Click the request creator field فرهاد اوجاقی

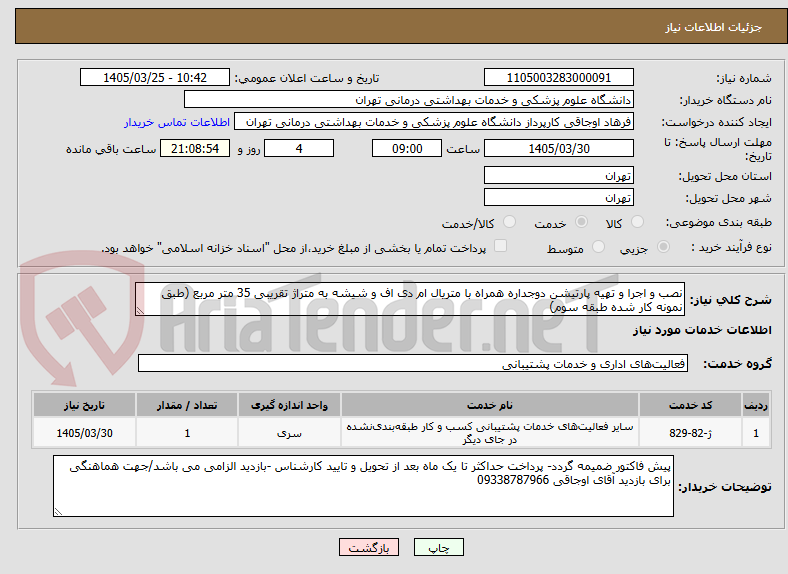[x=434, y=122]
